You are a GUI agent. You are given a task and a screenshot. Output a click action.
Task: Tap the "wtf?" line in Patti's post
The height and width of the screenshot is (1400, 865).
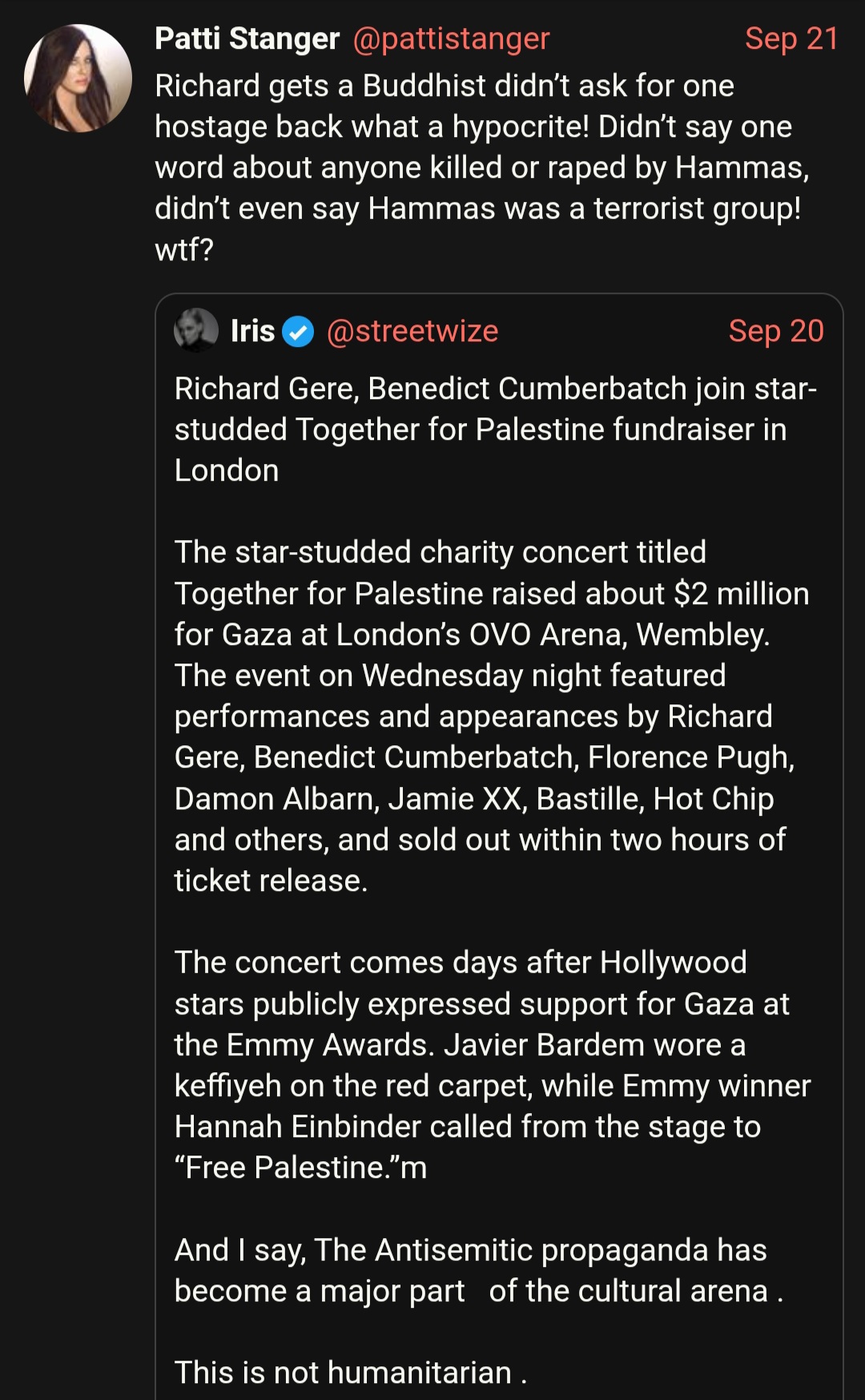(184, 250)
